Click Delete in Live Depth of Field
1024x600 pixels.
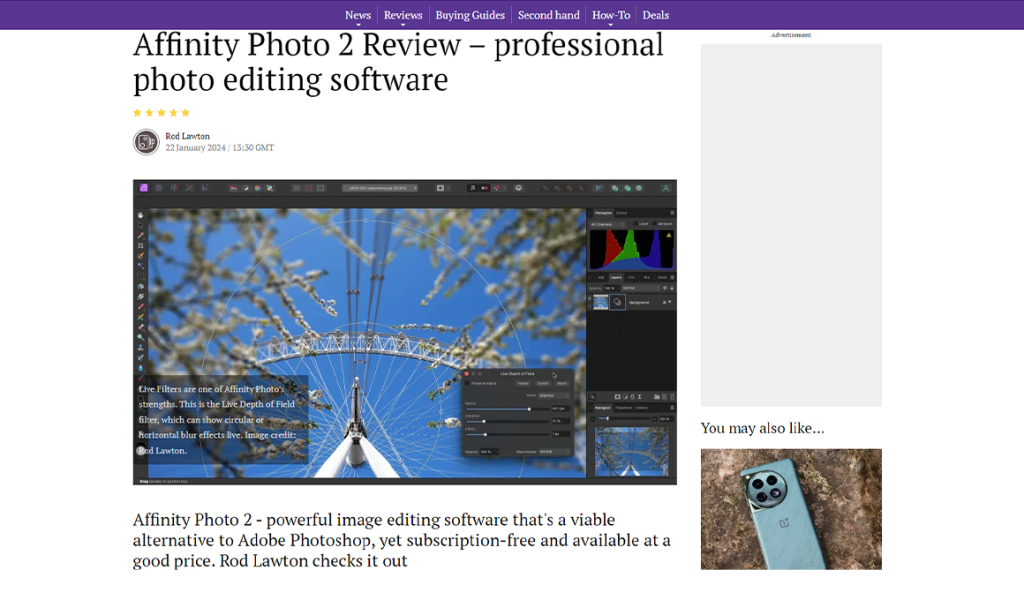[x=543, y=383]
